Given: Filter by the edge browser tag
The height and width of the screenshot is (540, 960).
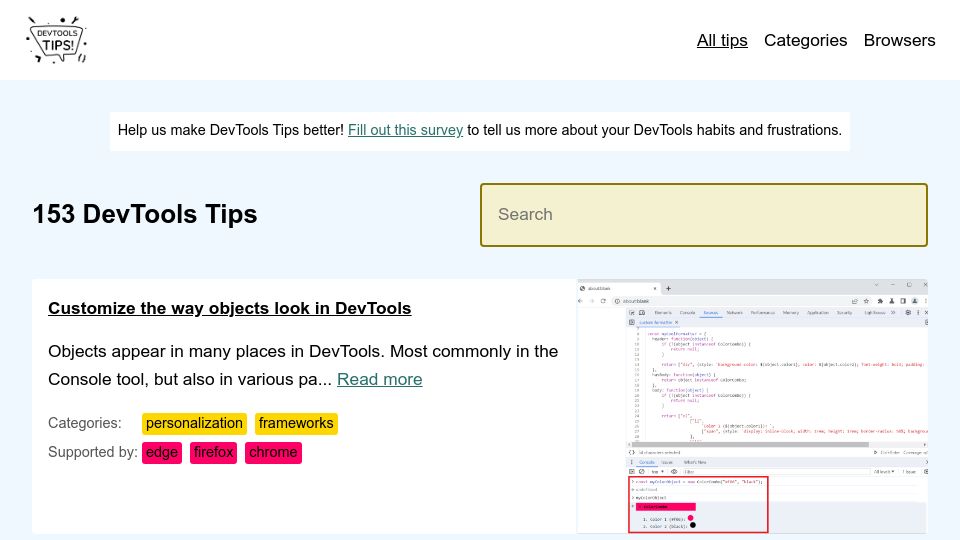Looking at the screenshot, I should (162, 452).
